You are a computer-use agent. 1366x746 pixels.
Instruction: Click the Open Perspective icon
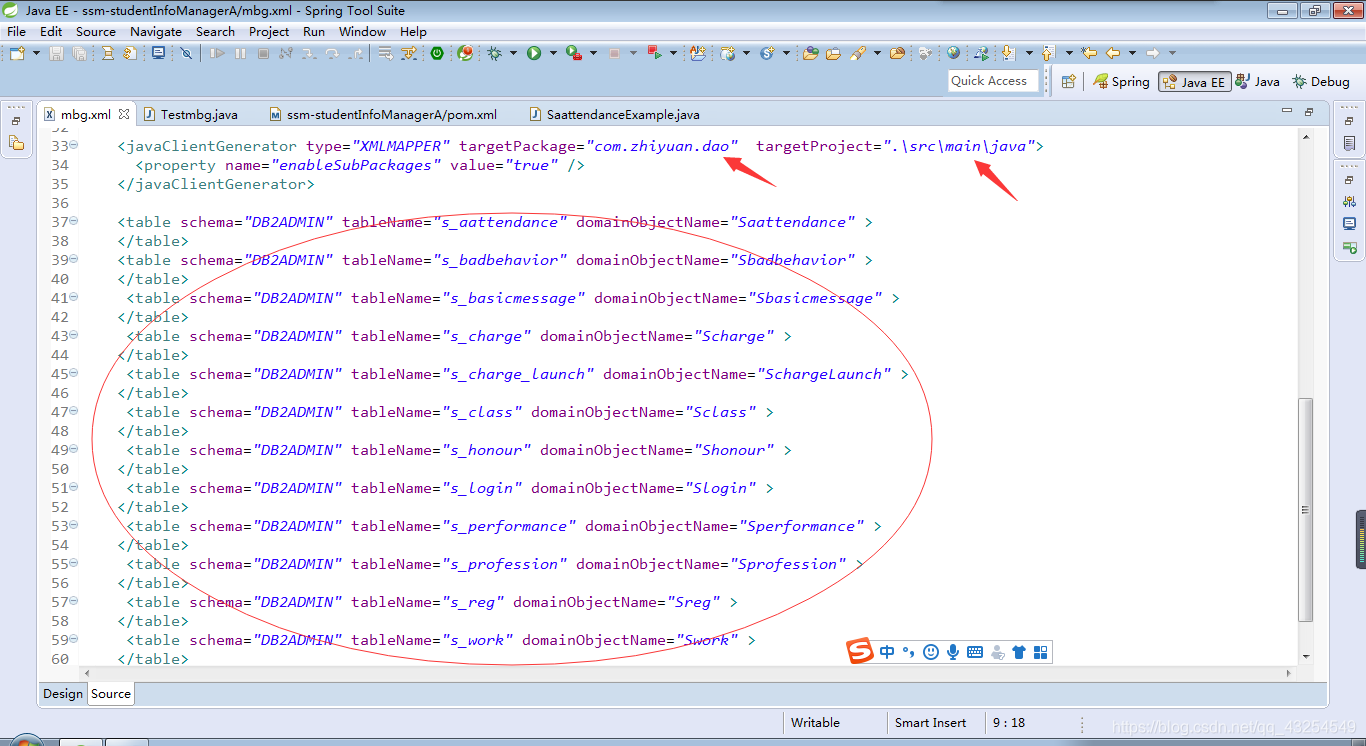pos(1069,81)
